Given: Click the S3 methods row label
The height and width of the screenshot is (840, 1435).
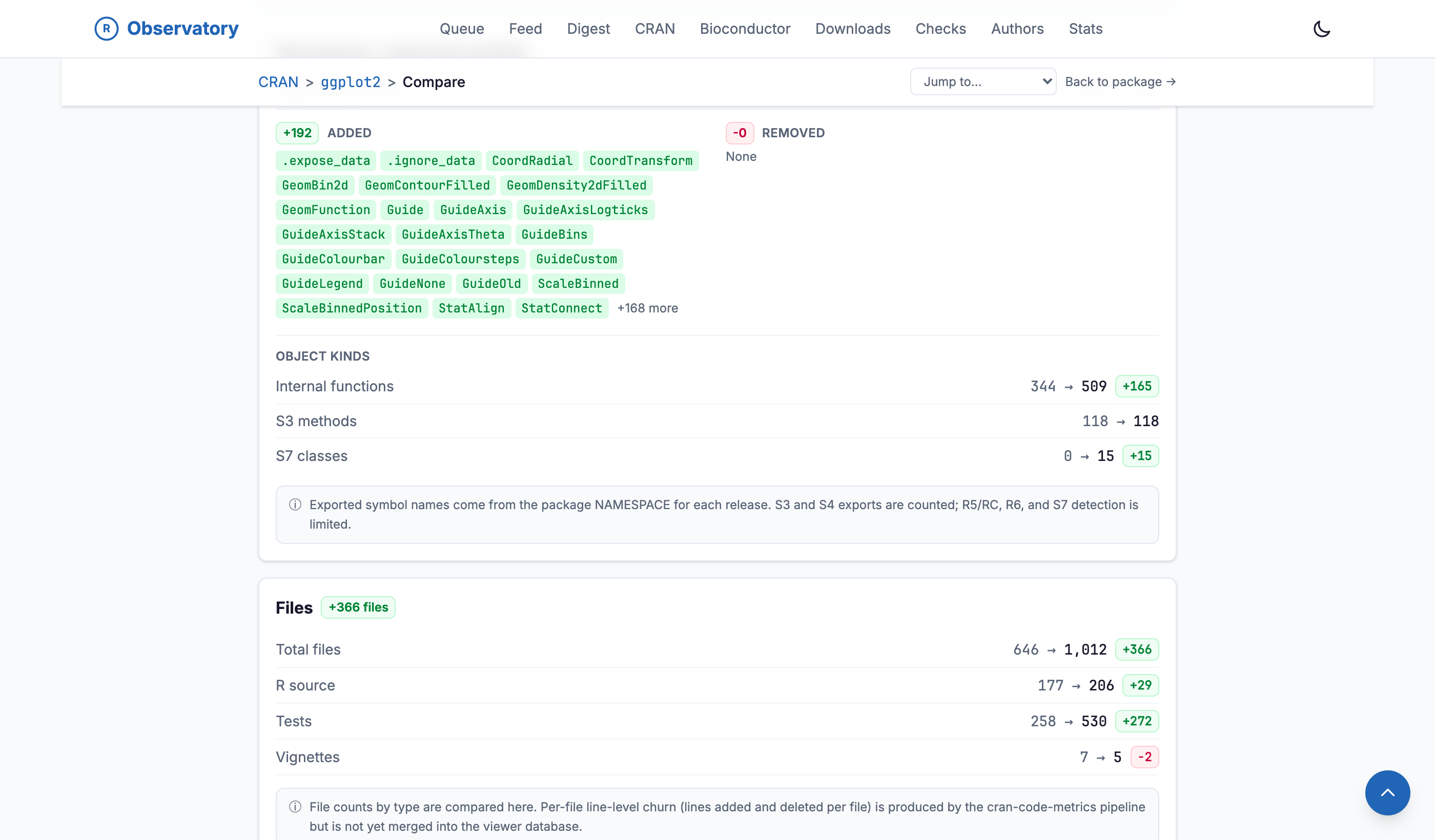Looking at the screenshot, I should pos(316,421).
